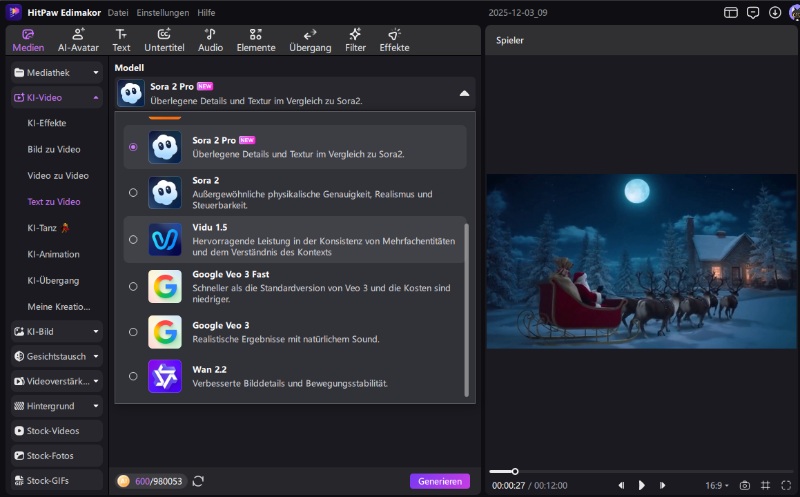Switch to the Filter tab
This screenshot has height=497, width=800.
(355, 40)
